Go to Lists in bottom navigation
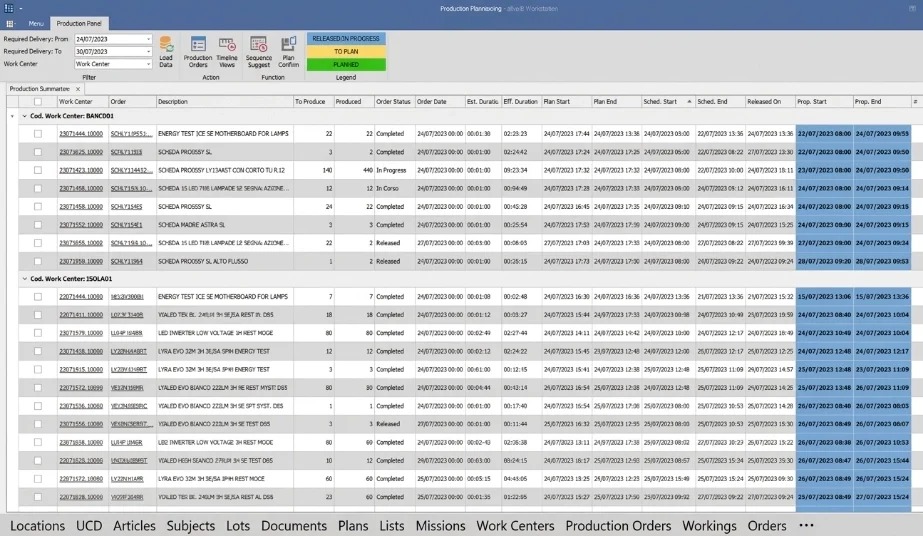Image resolution: width=923 pixels, height=536 pixels. (x=392, y=526)
